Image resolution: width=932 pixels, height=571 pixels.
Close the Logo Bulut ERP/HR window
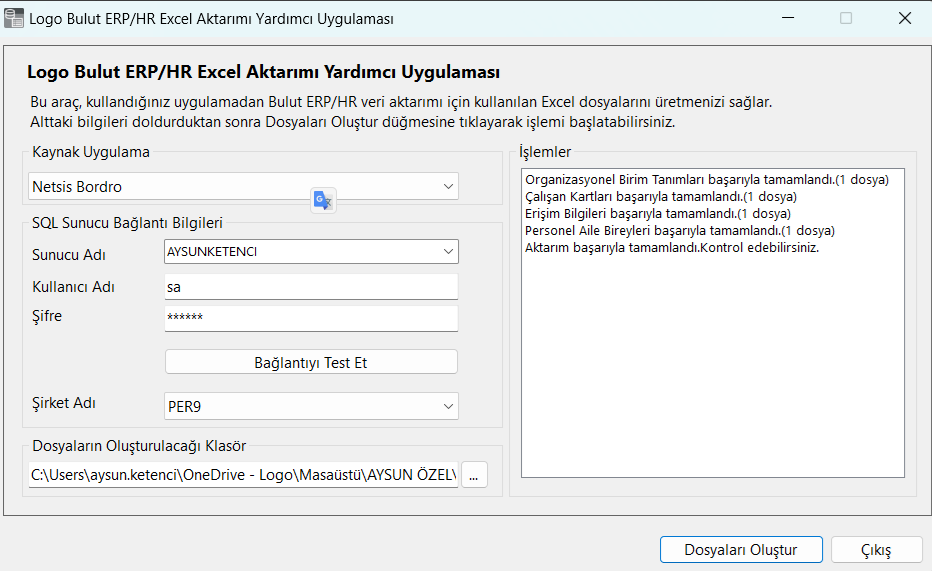pyautogui.click(x=904, y=18)
